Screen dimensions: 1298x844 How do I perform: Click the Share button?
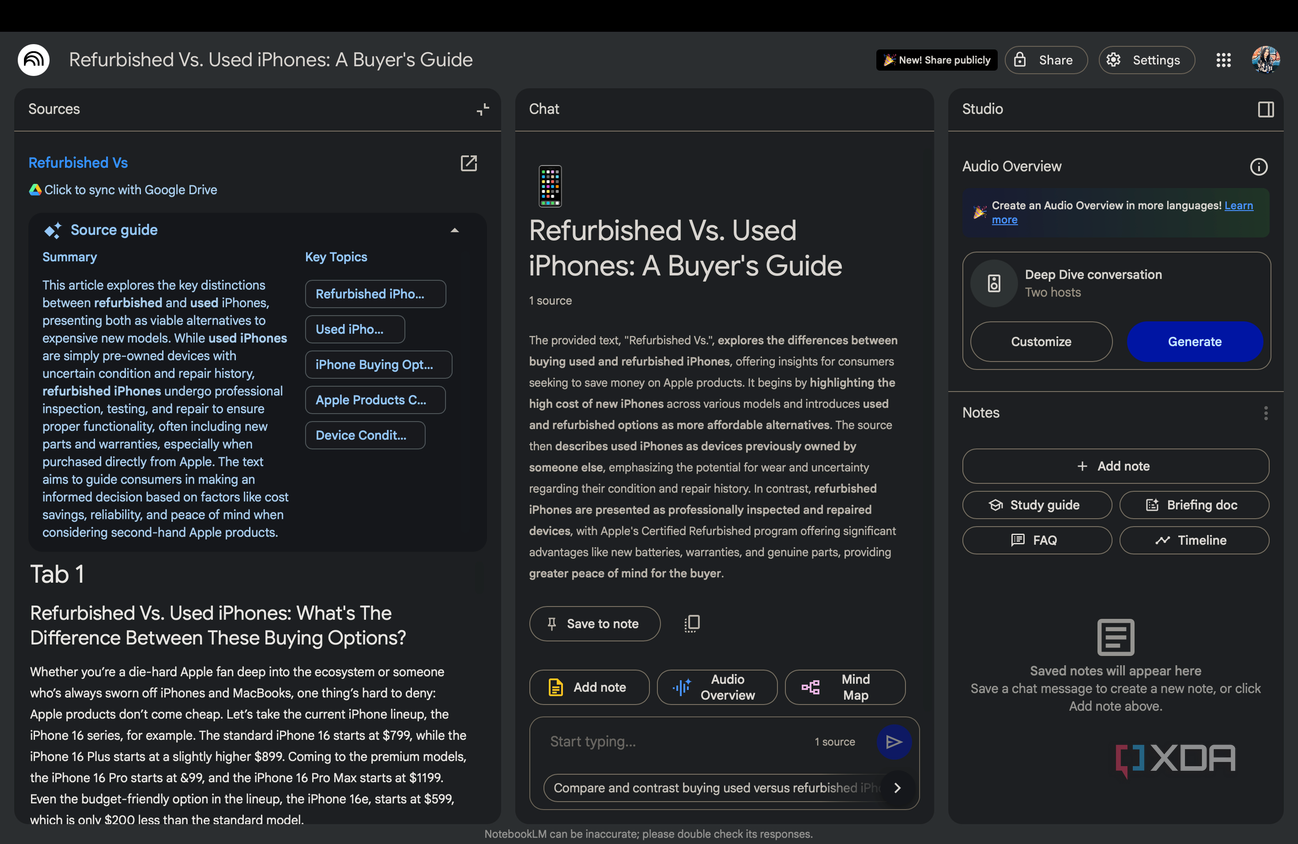click(1046, 60)
